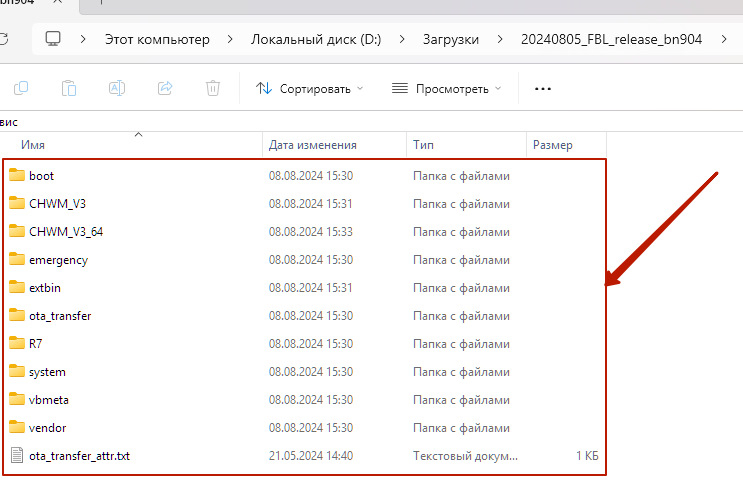Click the computer monitor icon in address bar

pyautogui.click(x=53, y=38)
